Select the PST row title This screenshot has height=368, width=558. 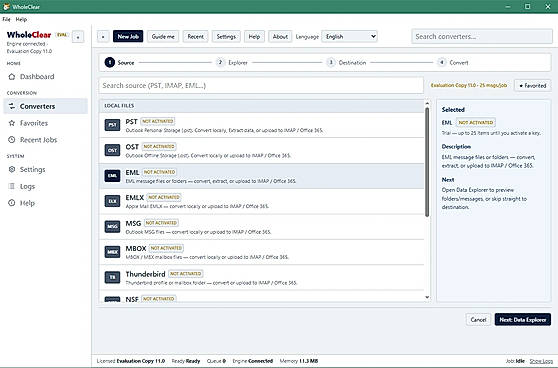click(x=131, y=122)
